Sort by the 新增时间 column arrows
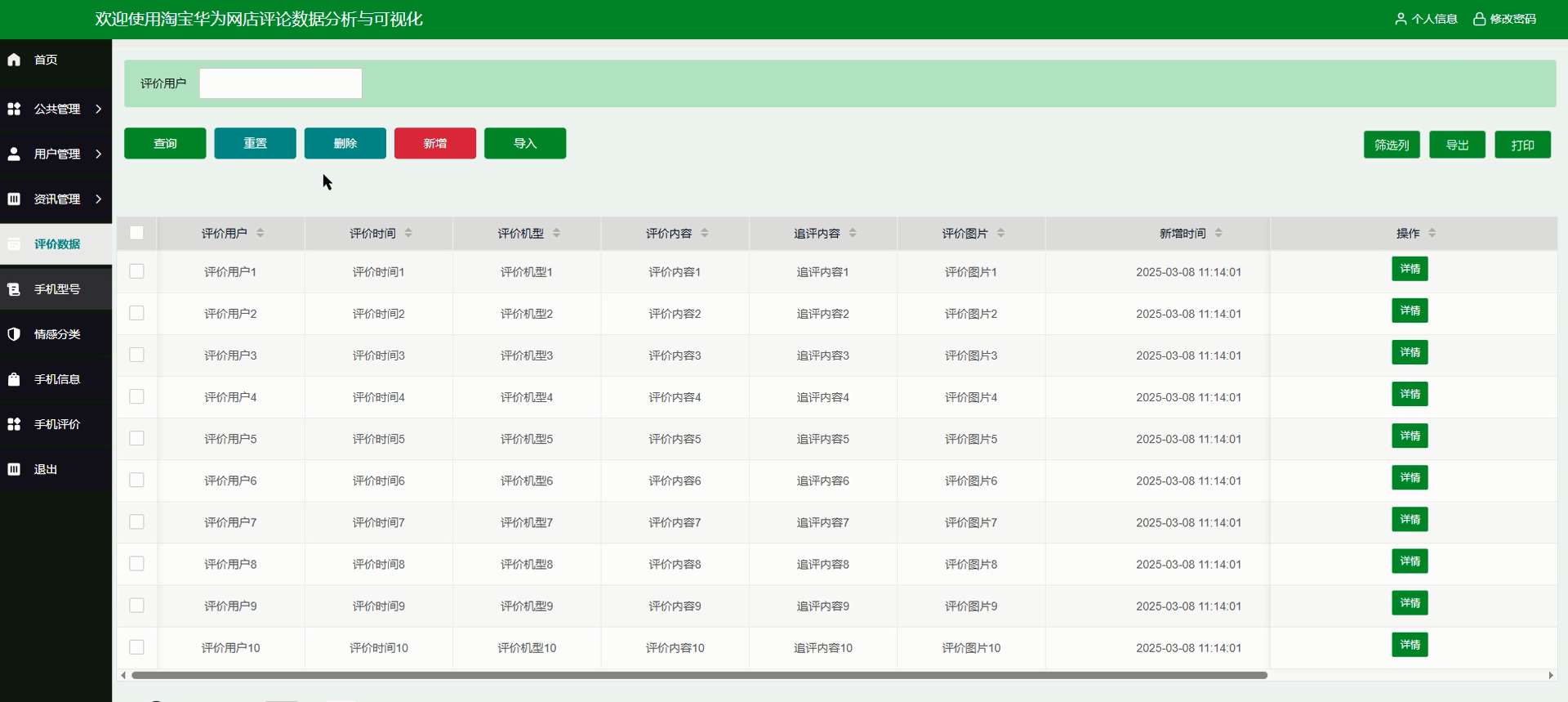This screenshot has width=1568, height=702. pyautogui.click(x=1218, y=233)
